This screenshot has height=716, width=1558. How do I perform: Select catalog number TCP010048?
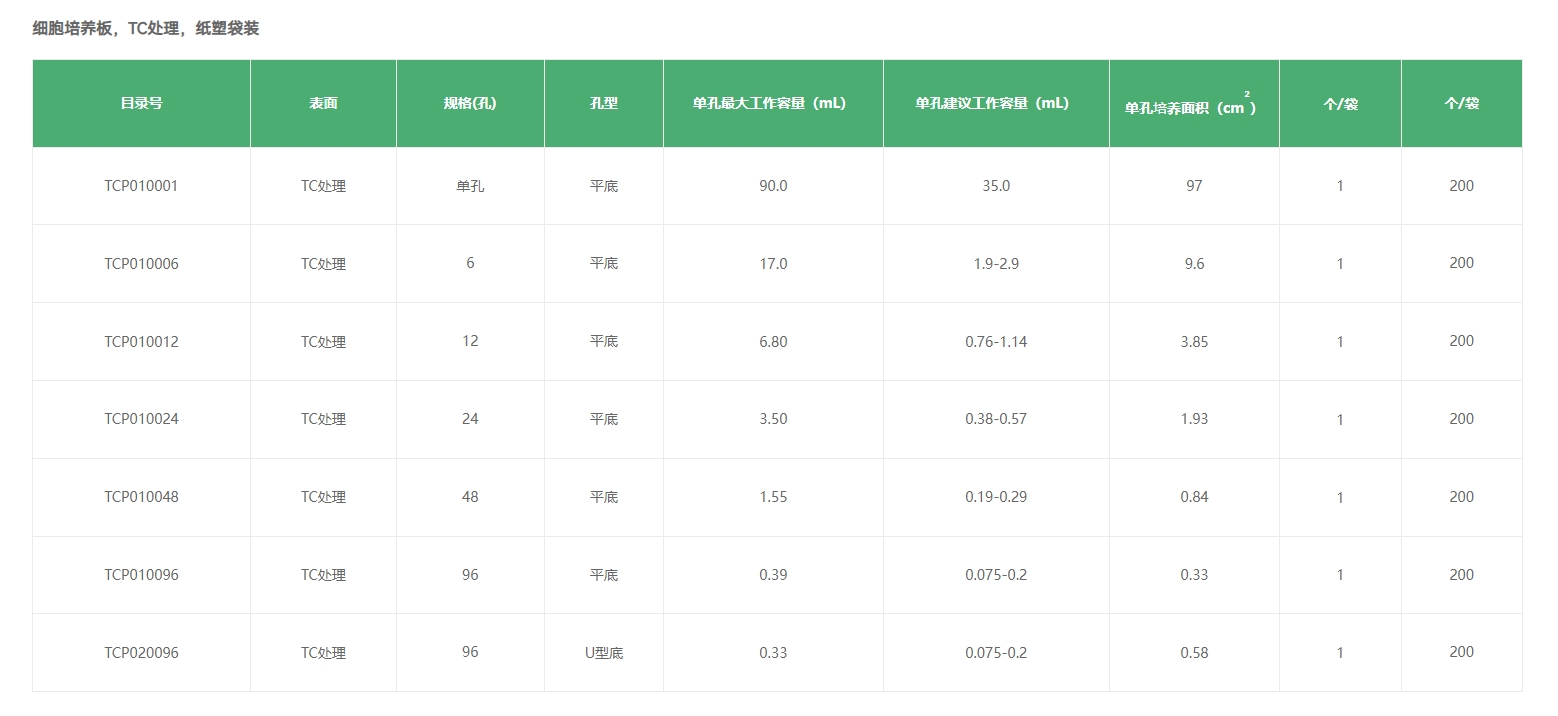pos(141,497)
